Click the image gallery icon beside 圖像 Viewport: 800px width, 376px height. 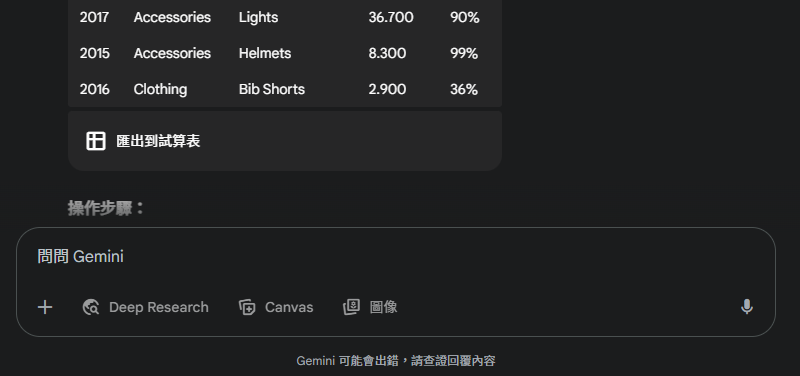tap(351, 307)
